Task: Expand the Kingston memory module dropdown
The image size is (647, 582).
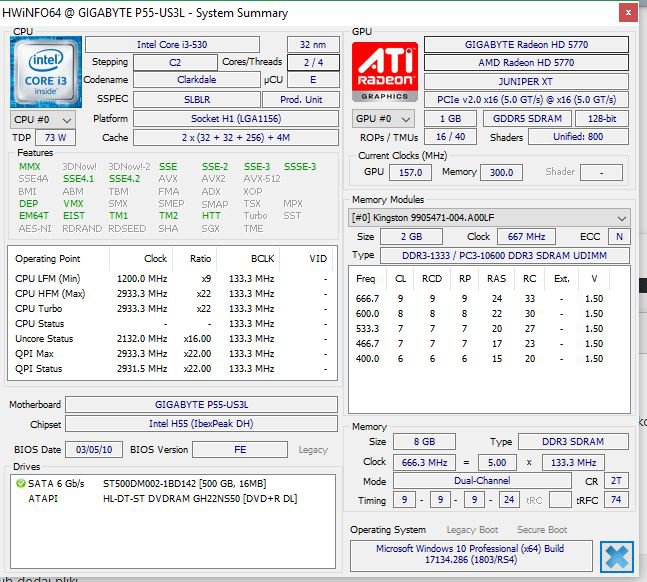Action: pos(489,218)
